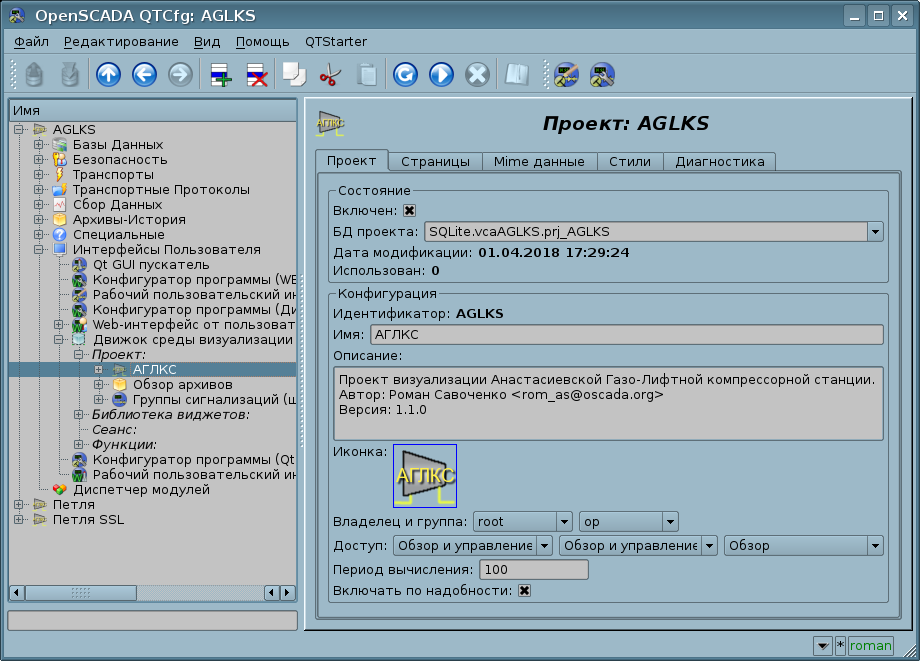The image size is (920, 661).
Task: Navigate forward with the right arrow icon
Action: pos(180,75)
